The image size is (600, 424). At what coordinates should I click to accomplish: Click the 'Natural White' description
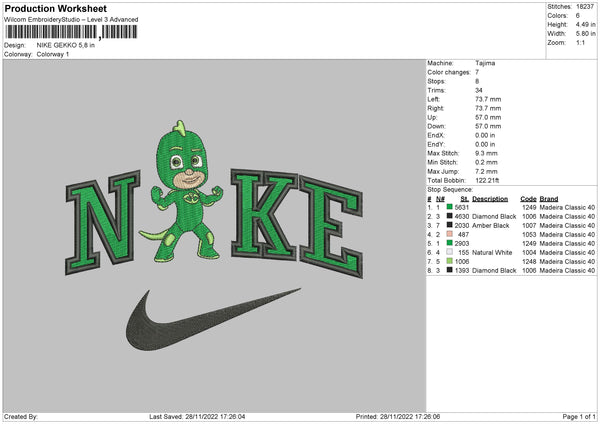492,253
